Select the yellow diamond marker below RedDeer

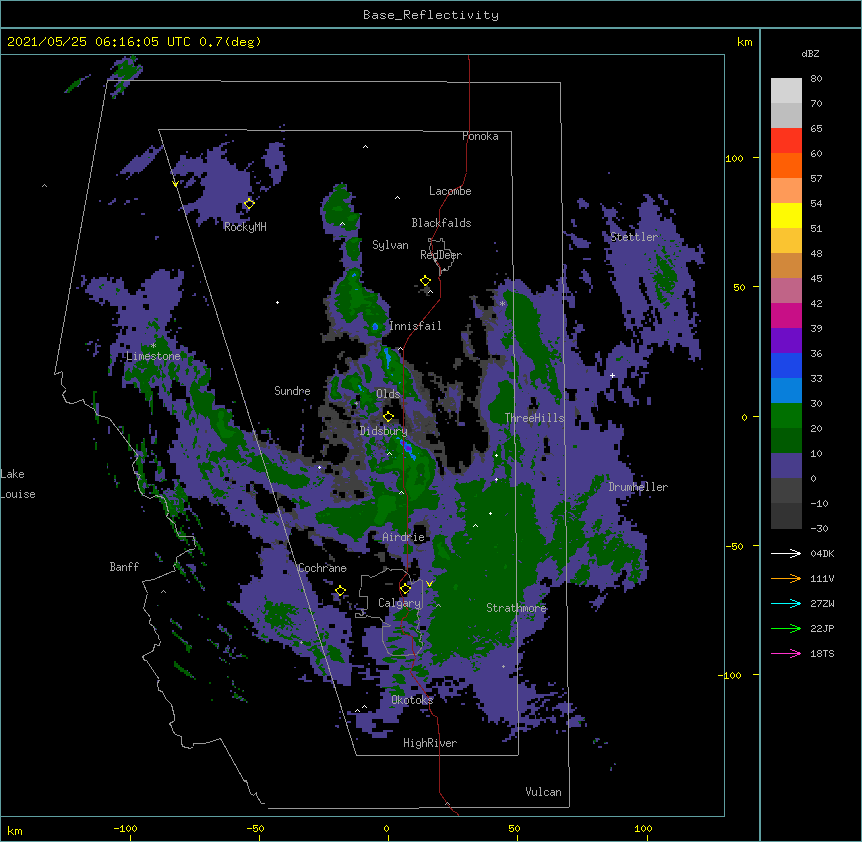[425, 281]
